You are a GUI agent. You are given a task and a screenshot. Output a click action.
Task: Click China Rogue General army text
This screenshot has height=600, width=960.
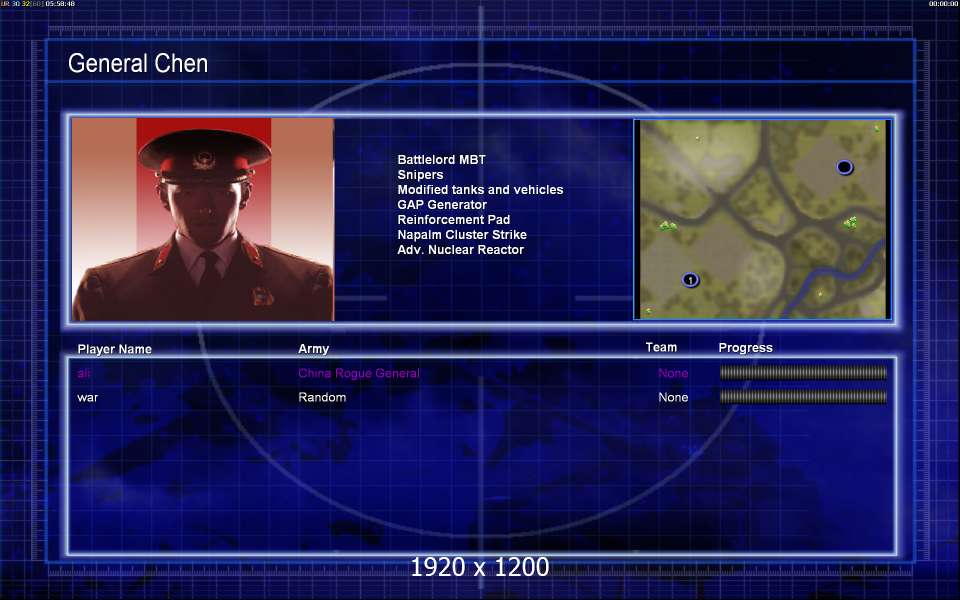[359, 373]
